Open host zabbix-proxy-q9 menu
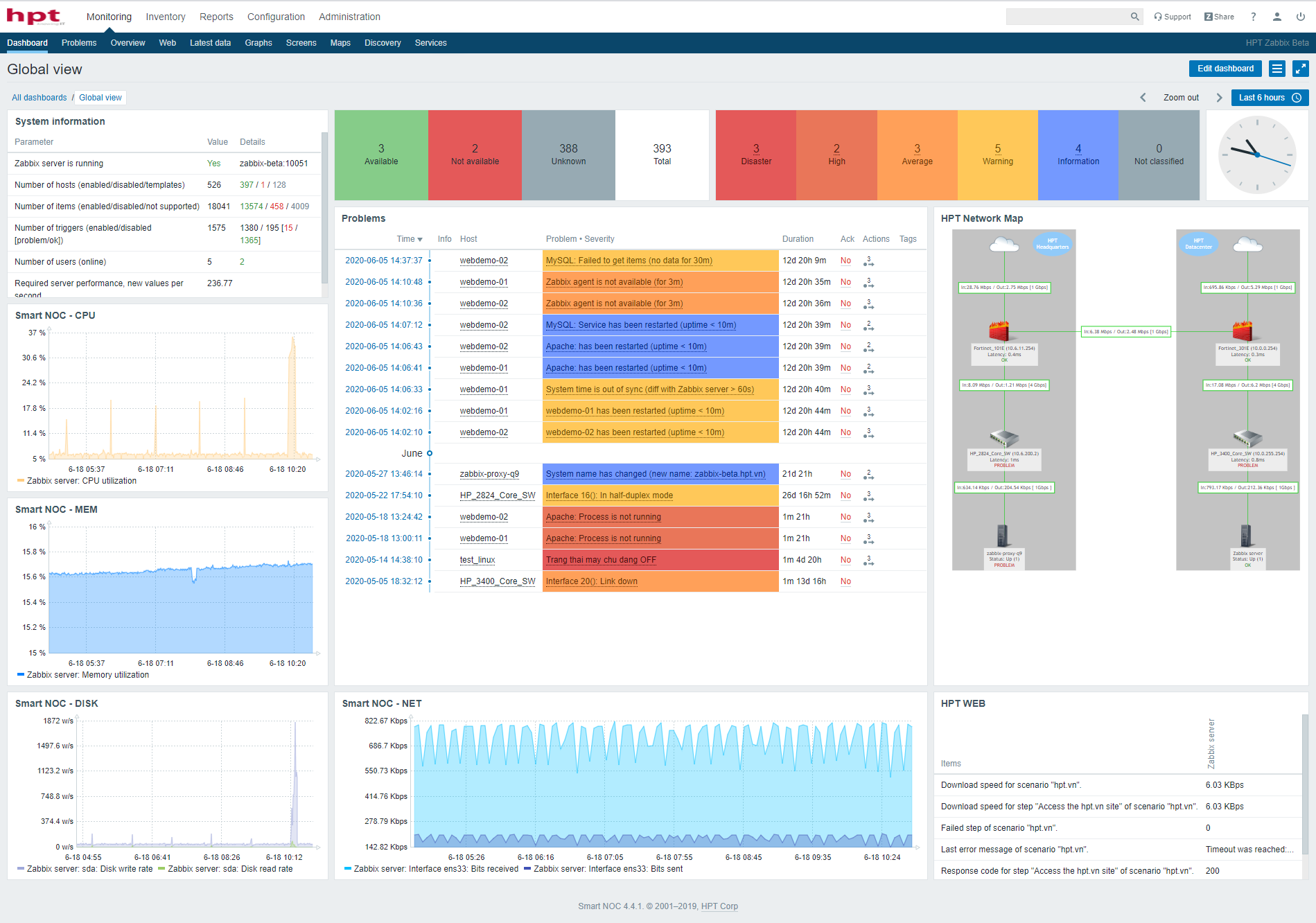The height and width of the screenshot is (923, 1316). (x=489, y=474)
